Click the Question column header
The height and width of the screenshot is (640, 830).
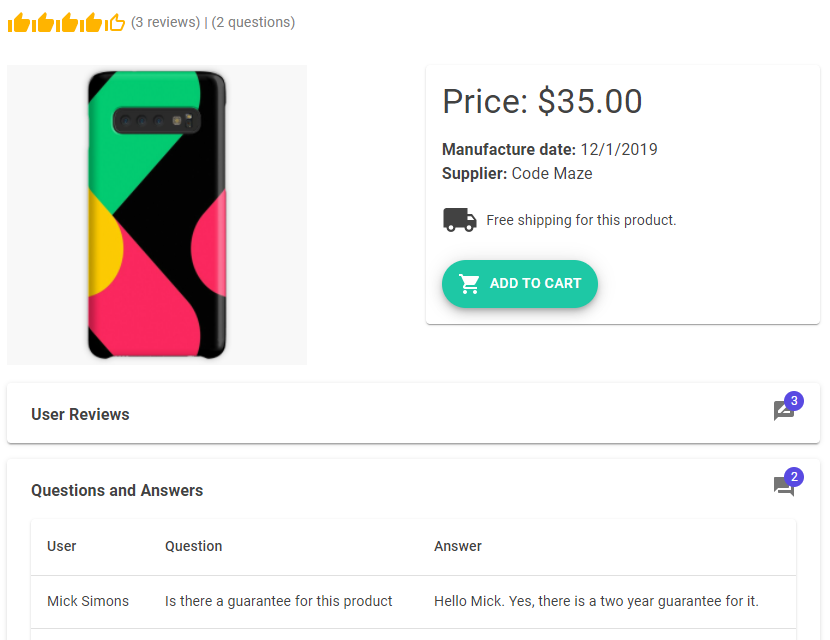tap(193, 546)
